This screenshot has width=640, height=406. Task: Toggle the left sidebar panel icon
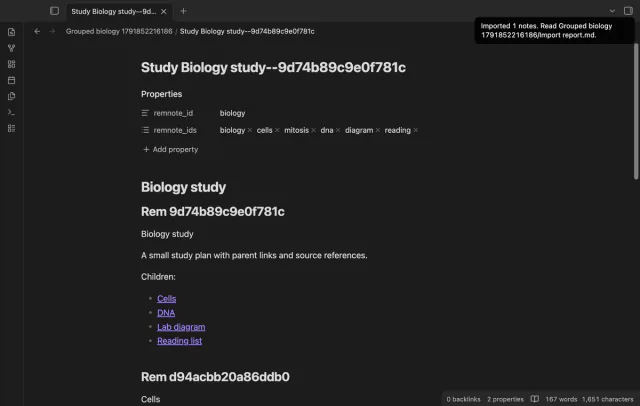point(54,11)
